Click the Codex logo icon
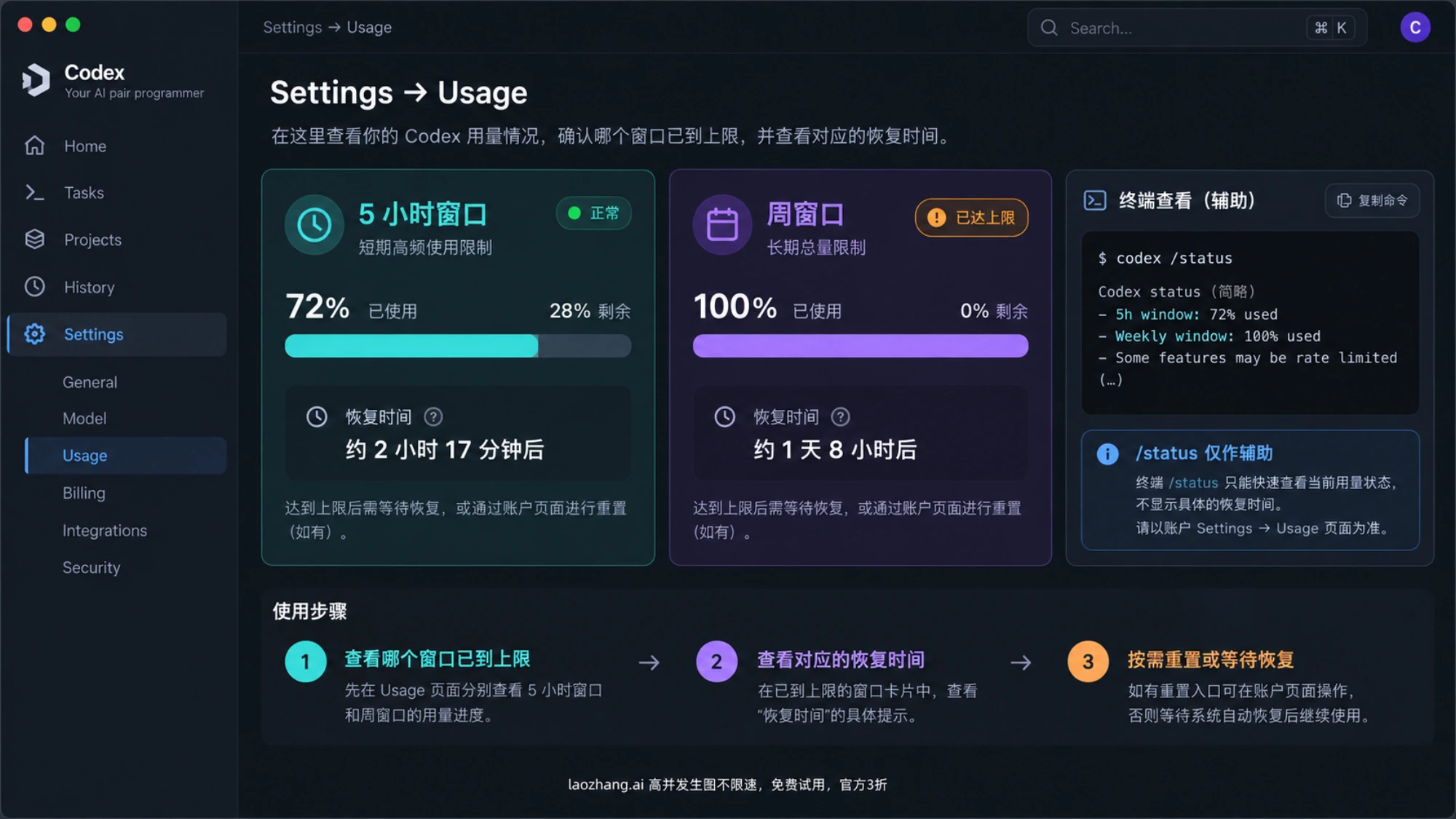 [36, 80]
